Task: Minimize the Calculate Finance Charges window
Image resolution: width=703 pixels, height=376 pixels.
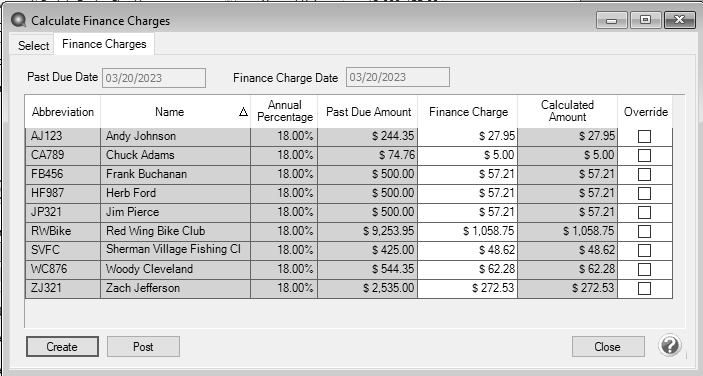Action: pos(612,20)
